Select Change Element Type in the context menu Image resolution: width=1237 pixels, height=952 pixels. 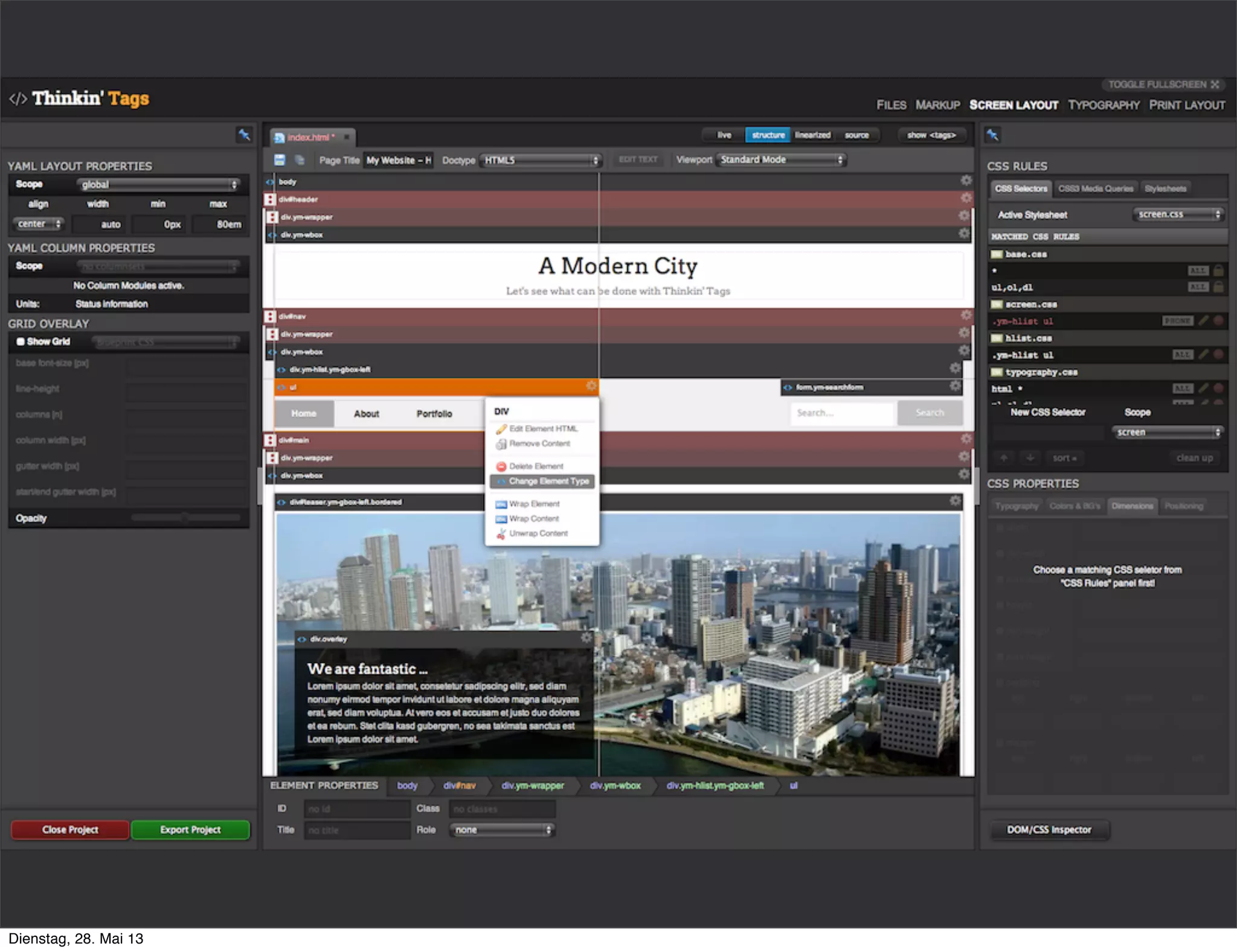[x=542, y=481]
